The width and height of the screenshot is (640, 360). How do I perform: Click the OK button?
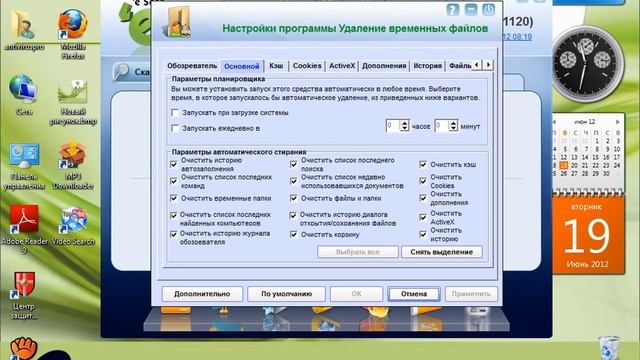356,294
